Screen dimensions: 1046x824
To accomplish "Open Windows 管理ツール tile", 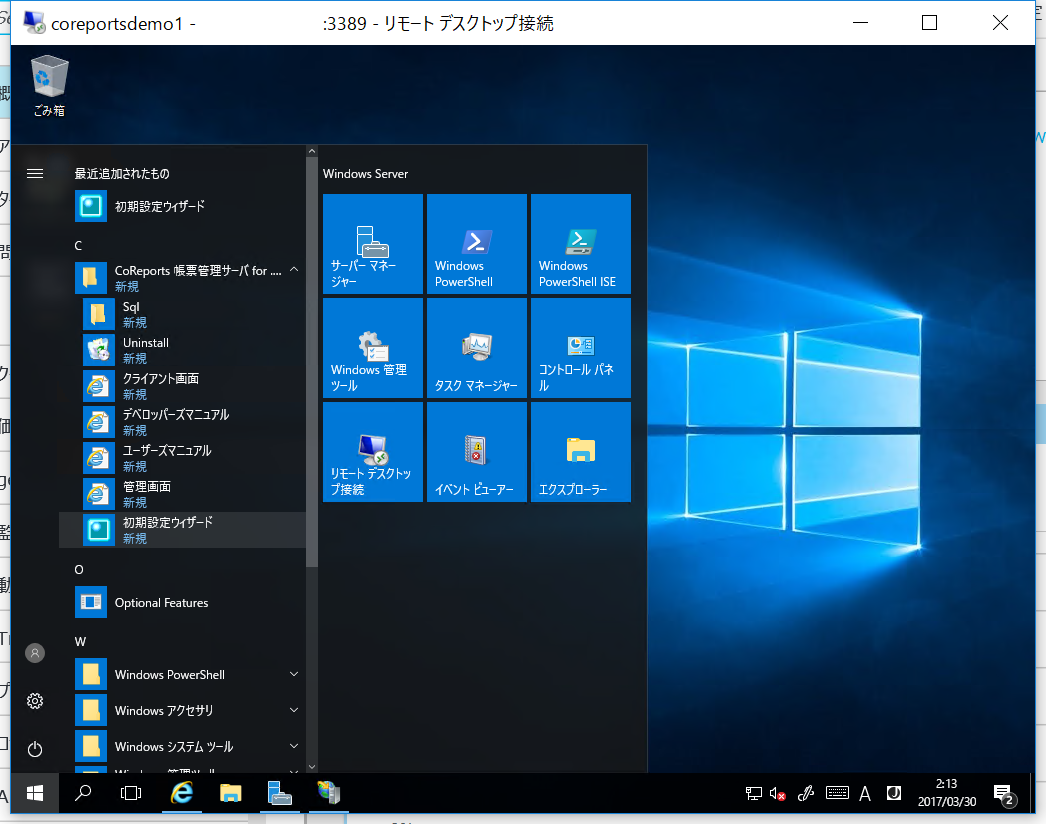I will [x=373, y=348].
